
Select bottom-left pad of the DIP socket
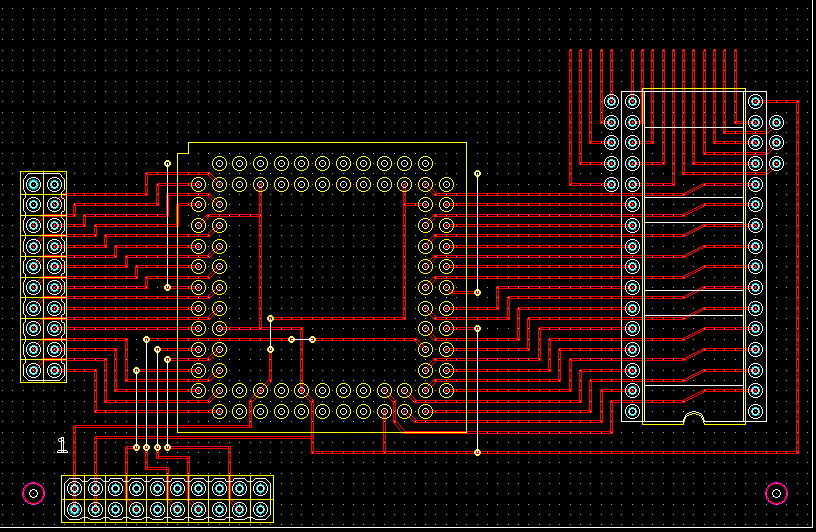coord(632,411)
